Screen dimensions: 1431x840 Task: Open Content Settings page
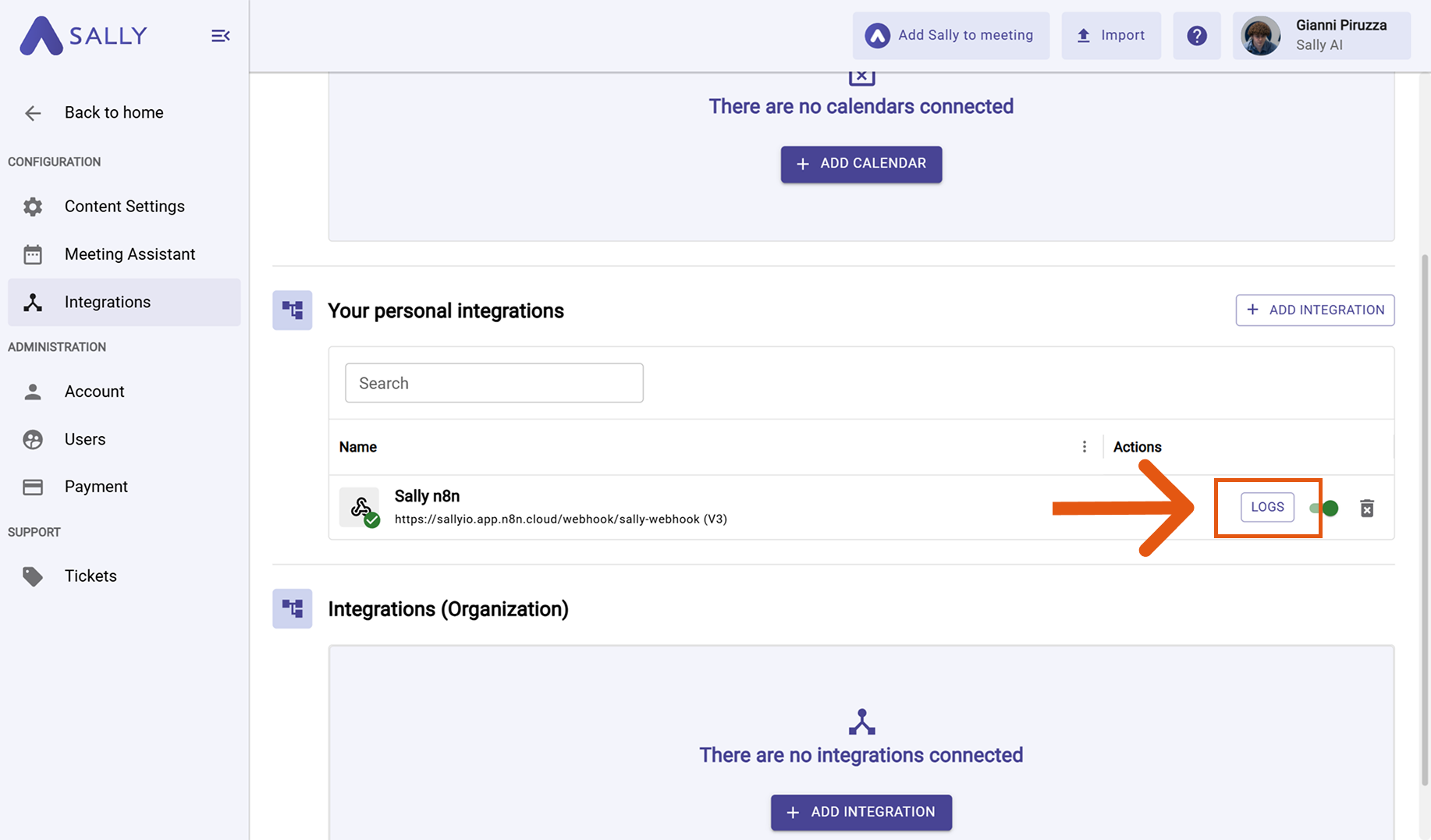124,207
